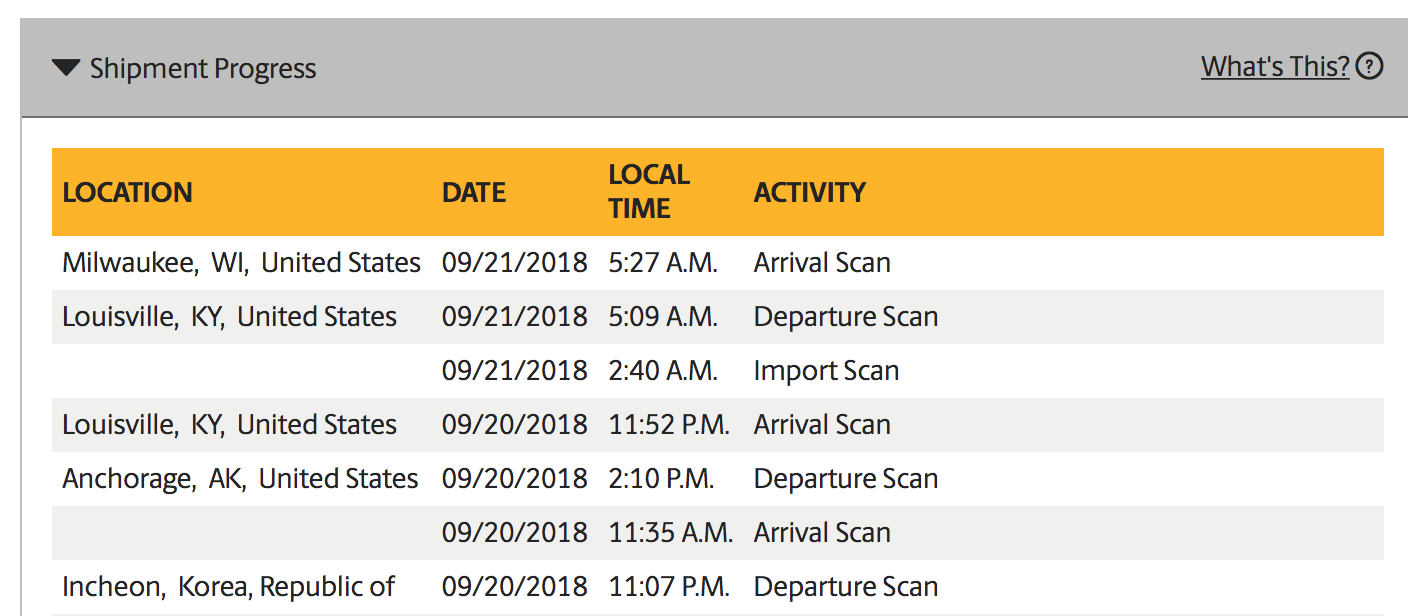Click the LOCATION column header

click(x=127, y=192)
